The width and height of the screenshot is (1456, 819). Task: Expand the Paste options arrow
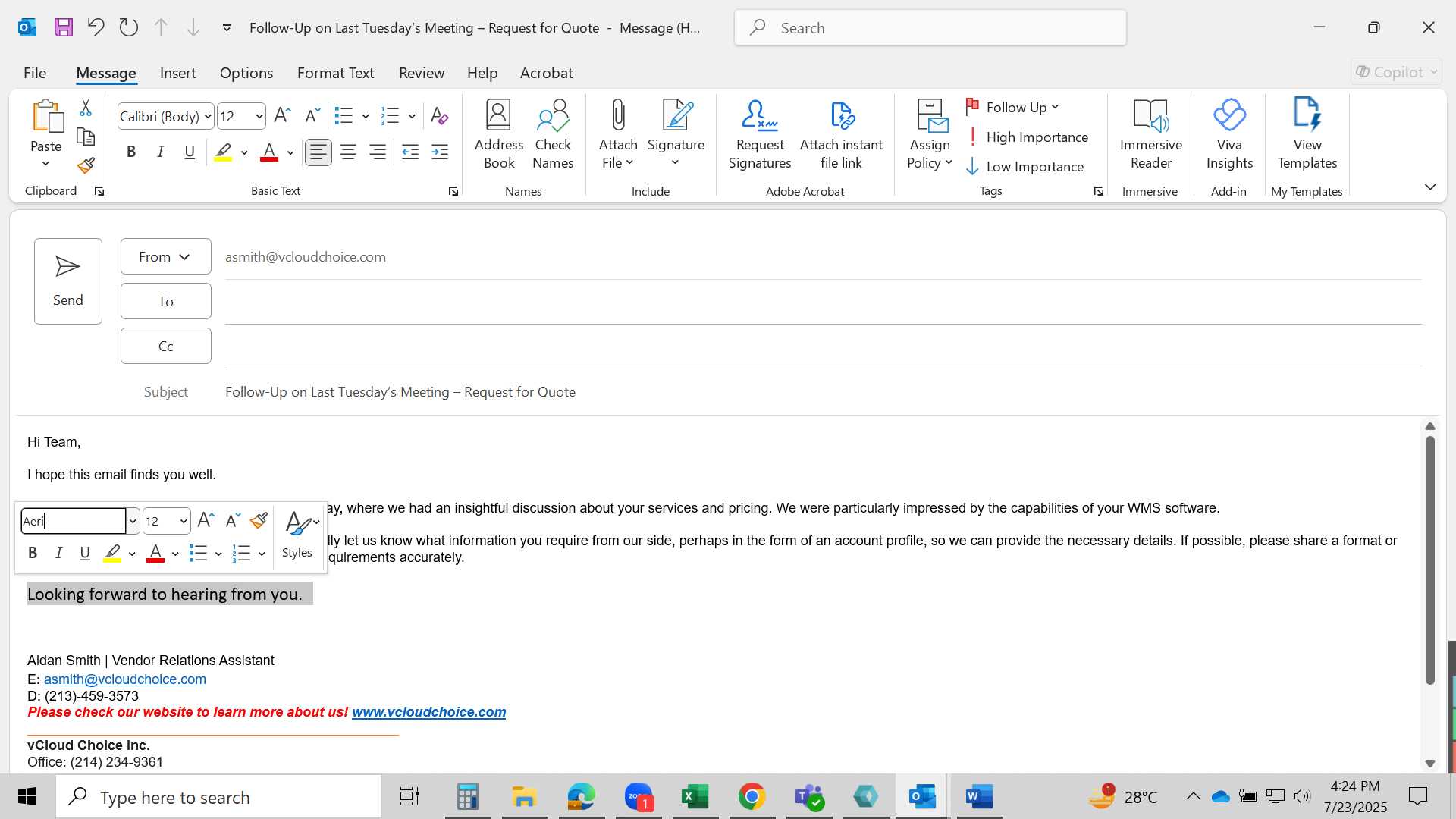tap(45, 164)
